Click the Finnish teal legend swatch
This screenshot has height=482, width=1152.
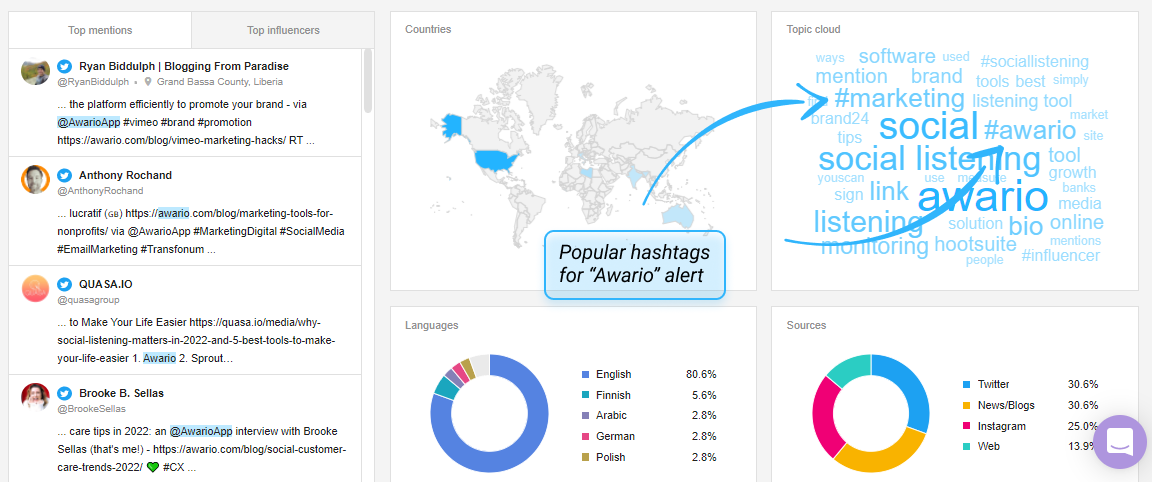click(586, 395)
